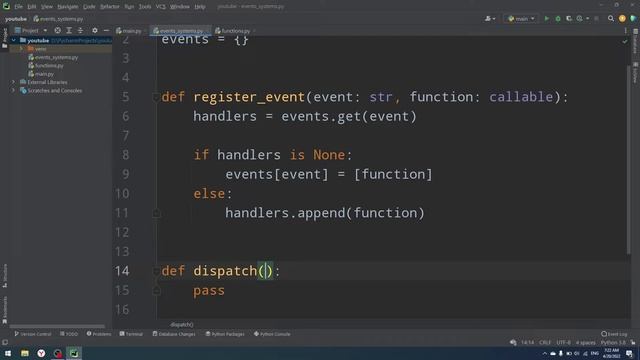
Task: Show hidden system tray icons chevron
Action: [544, 353]
